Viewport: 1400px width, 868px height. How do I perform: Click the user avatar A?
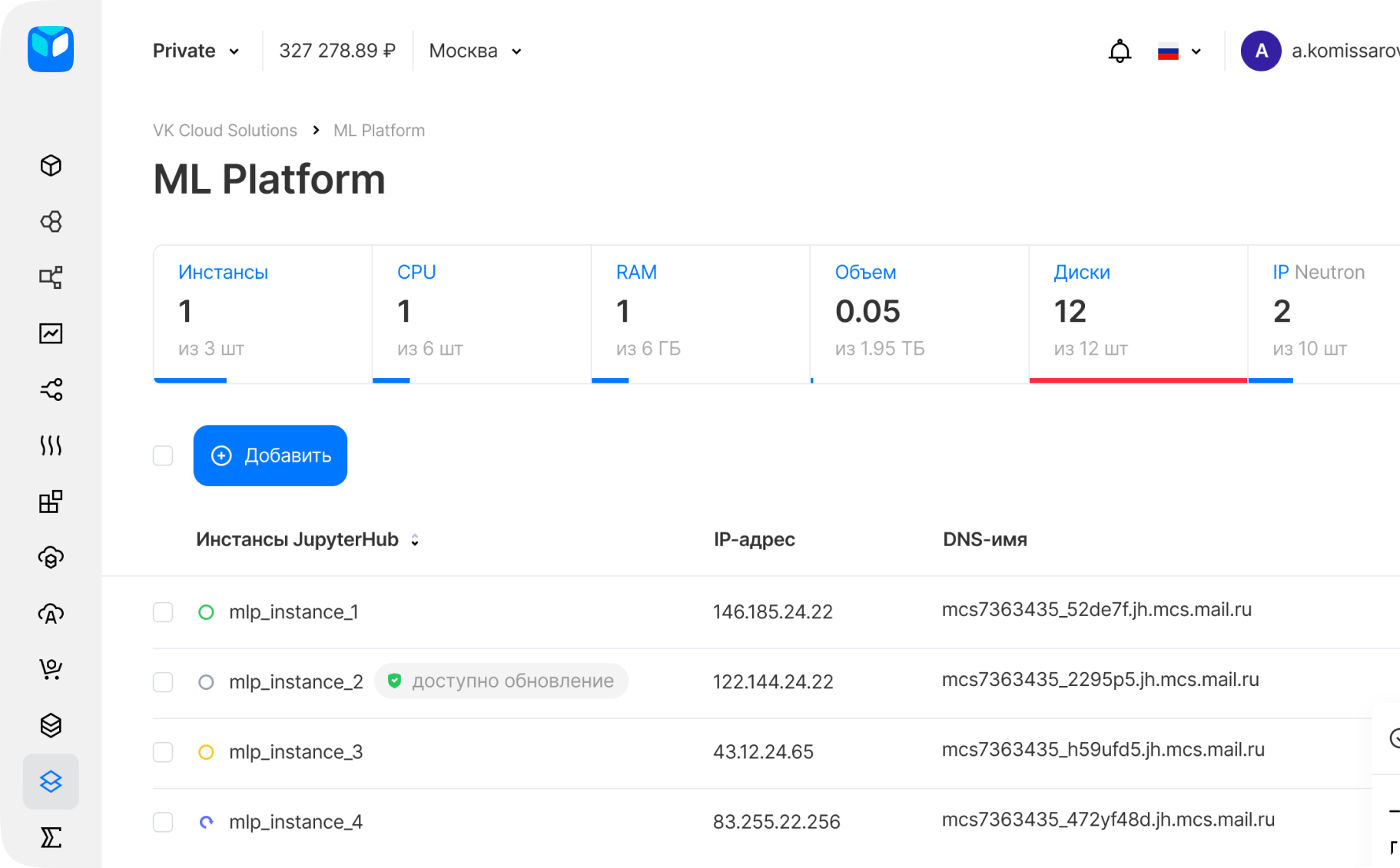click(x=1261, y=51)
